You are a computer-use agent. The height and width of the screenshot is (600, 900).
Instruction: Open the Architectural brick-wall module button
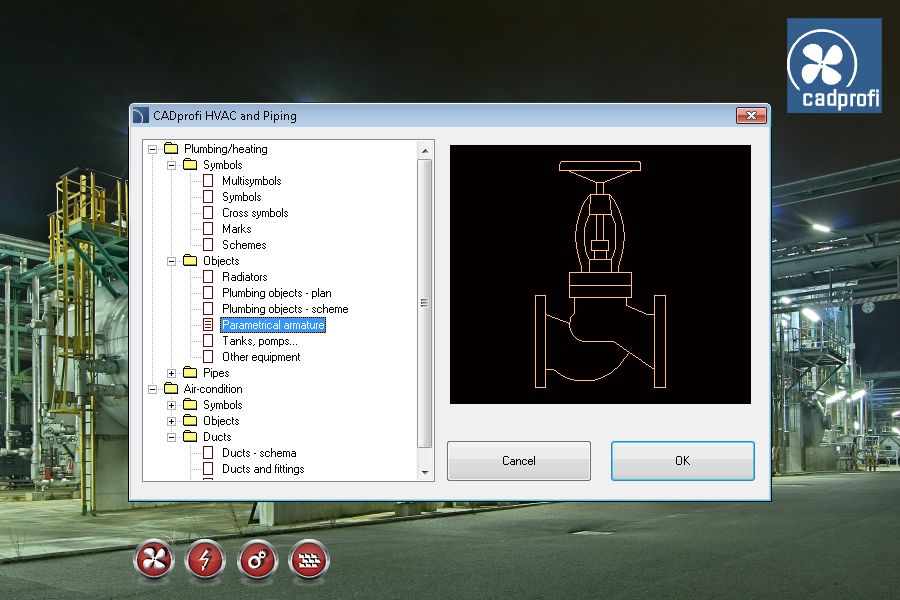pos(309,559)
